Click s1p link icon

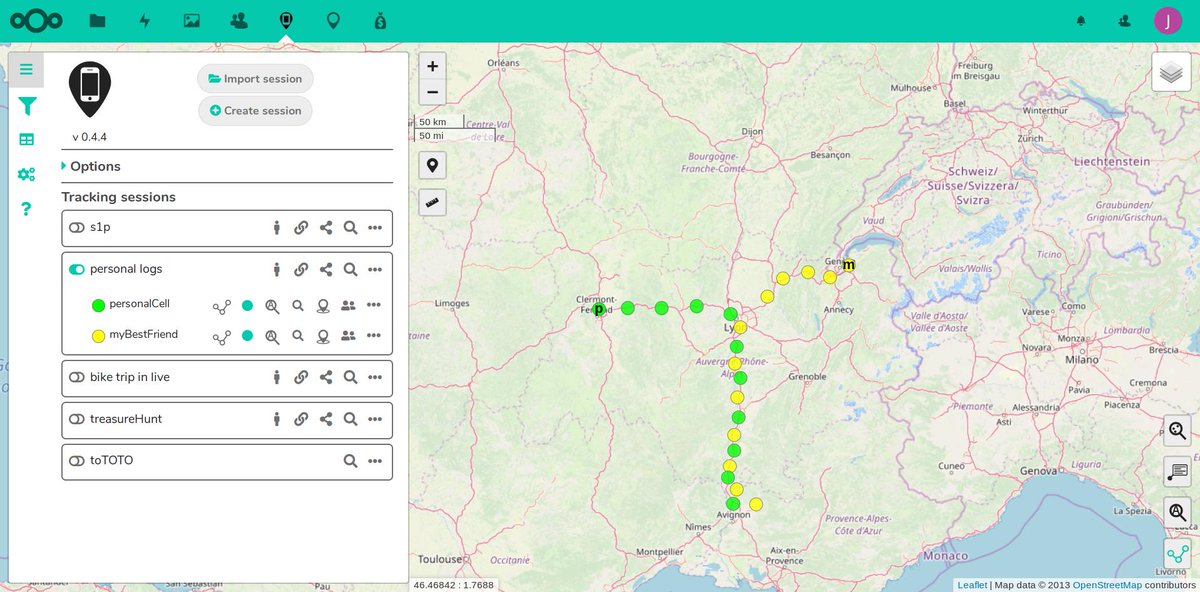[x=301, y=228]
